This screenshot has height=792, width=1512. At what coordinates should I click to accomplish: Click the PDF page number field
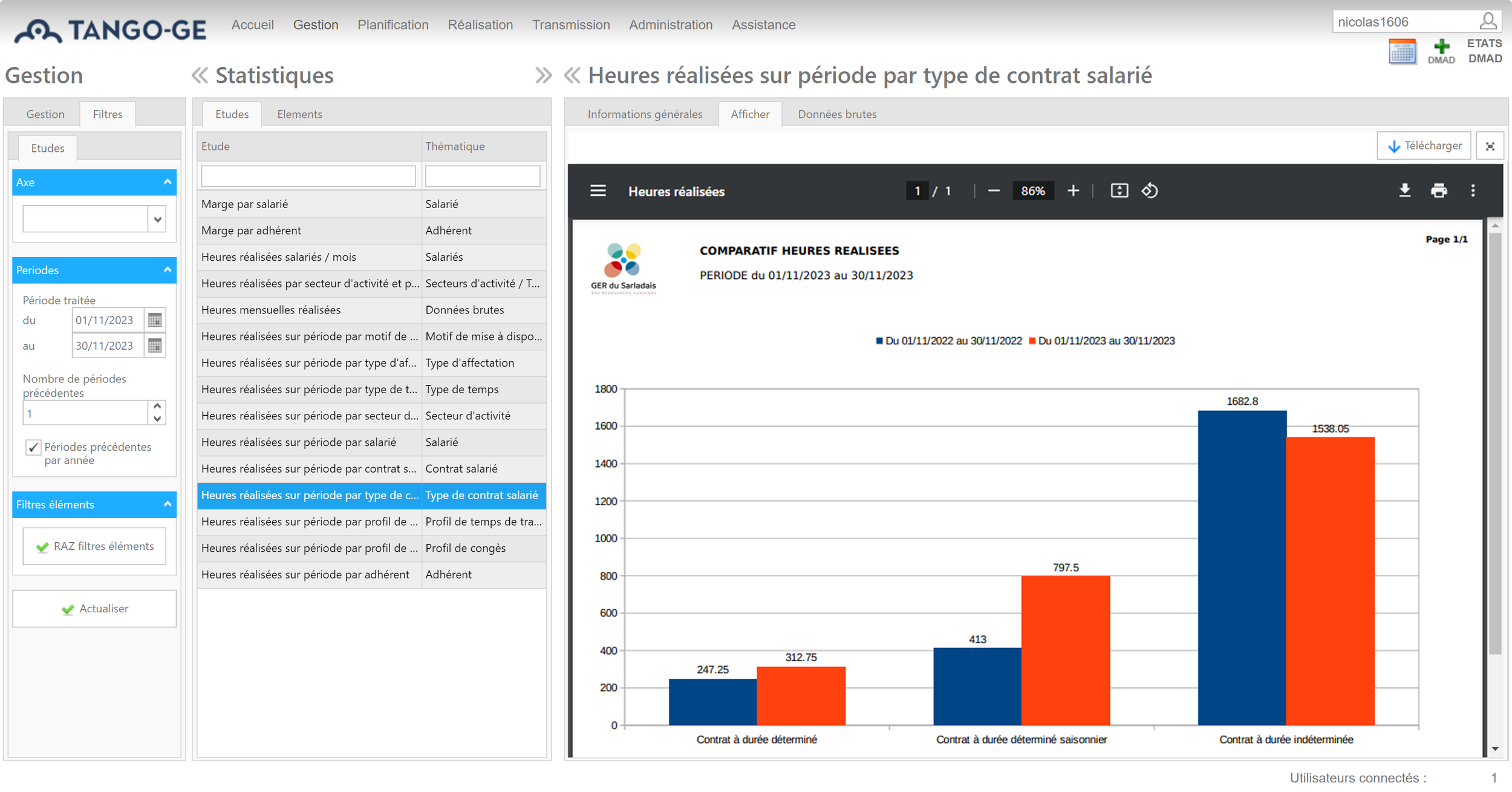click(x=917, y=191)
